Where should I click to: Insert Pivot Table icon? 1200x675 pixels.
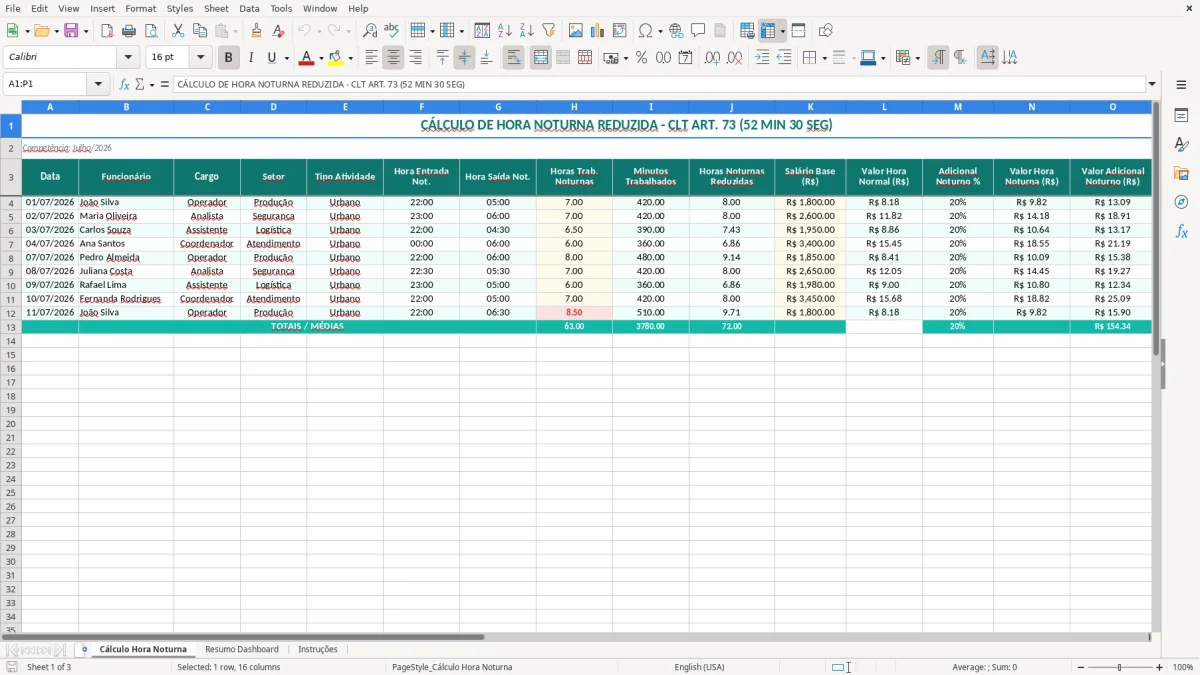click(x=620, y=31)
